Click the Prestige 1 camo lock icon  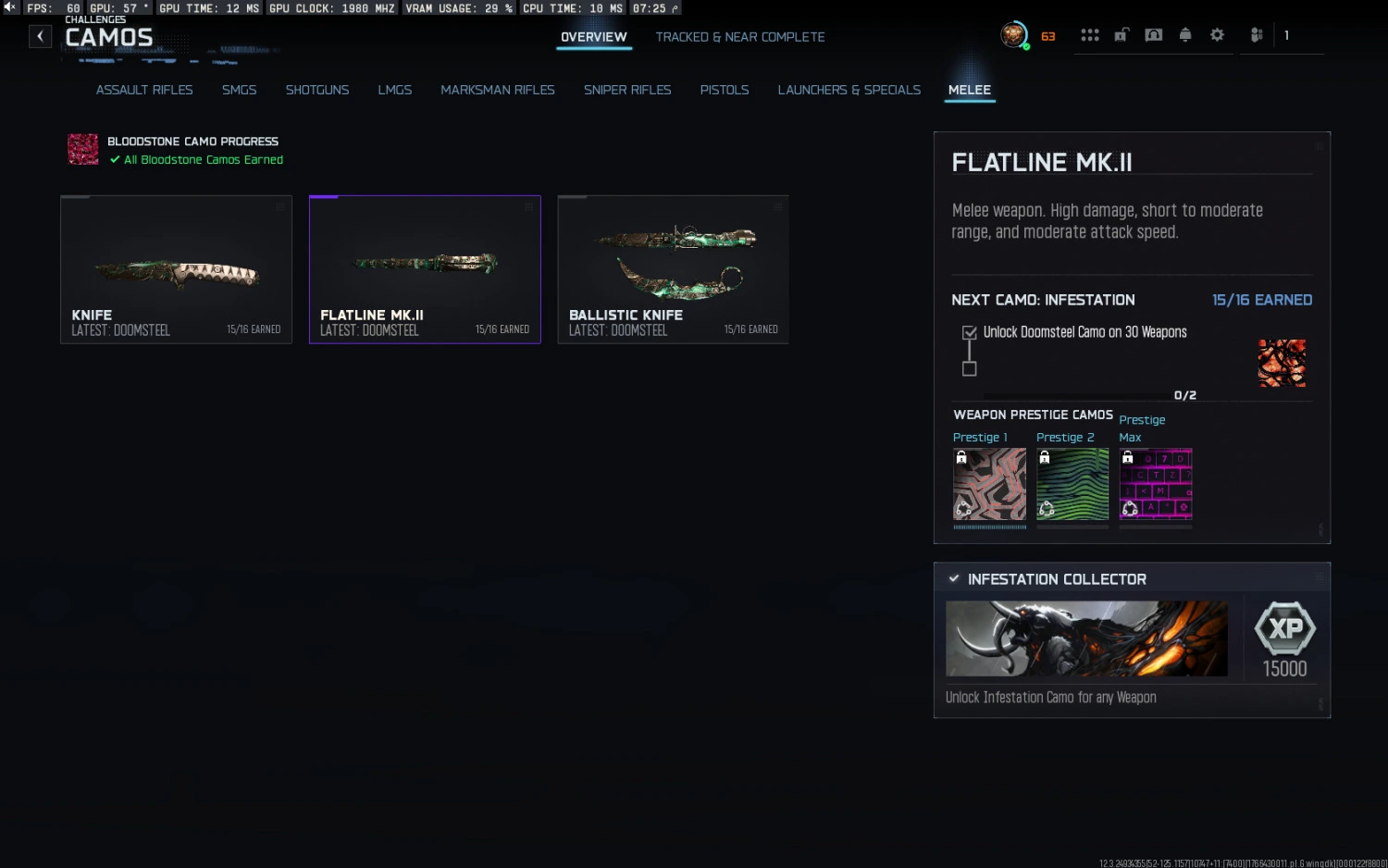961,457
